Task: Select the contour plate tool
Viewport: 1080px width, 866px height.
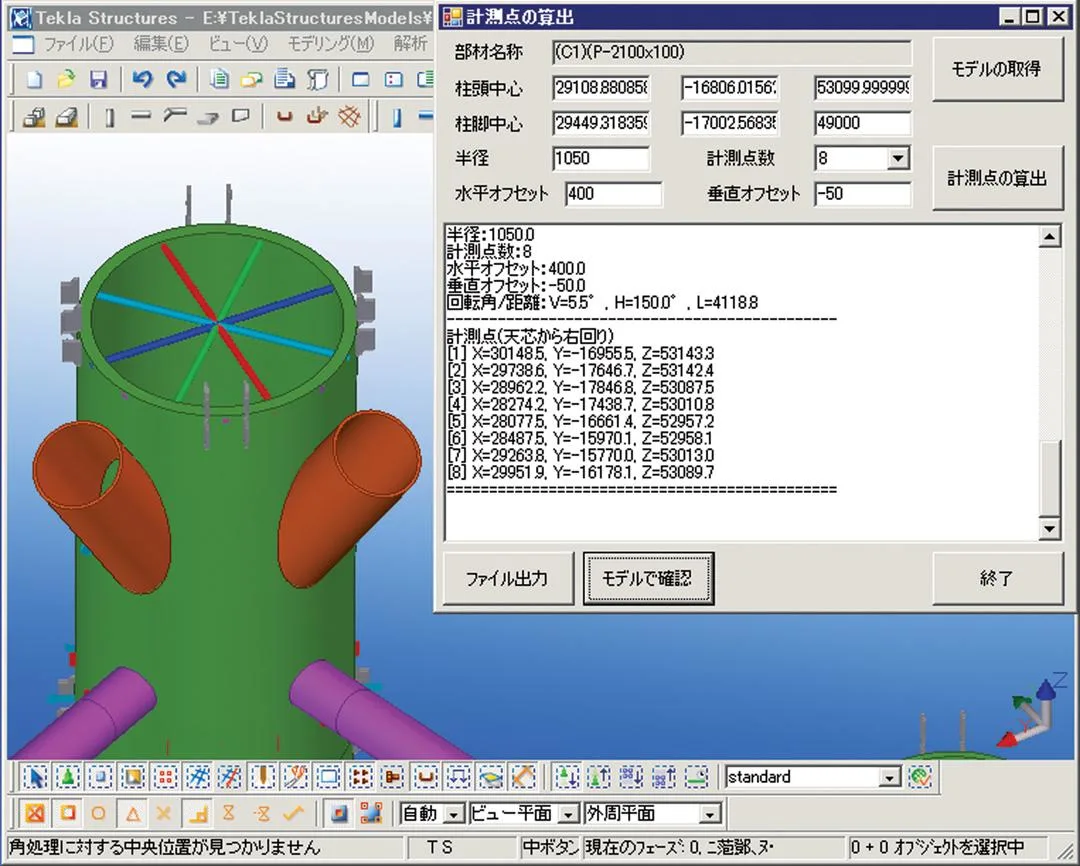Action: tap(240, 117)
